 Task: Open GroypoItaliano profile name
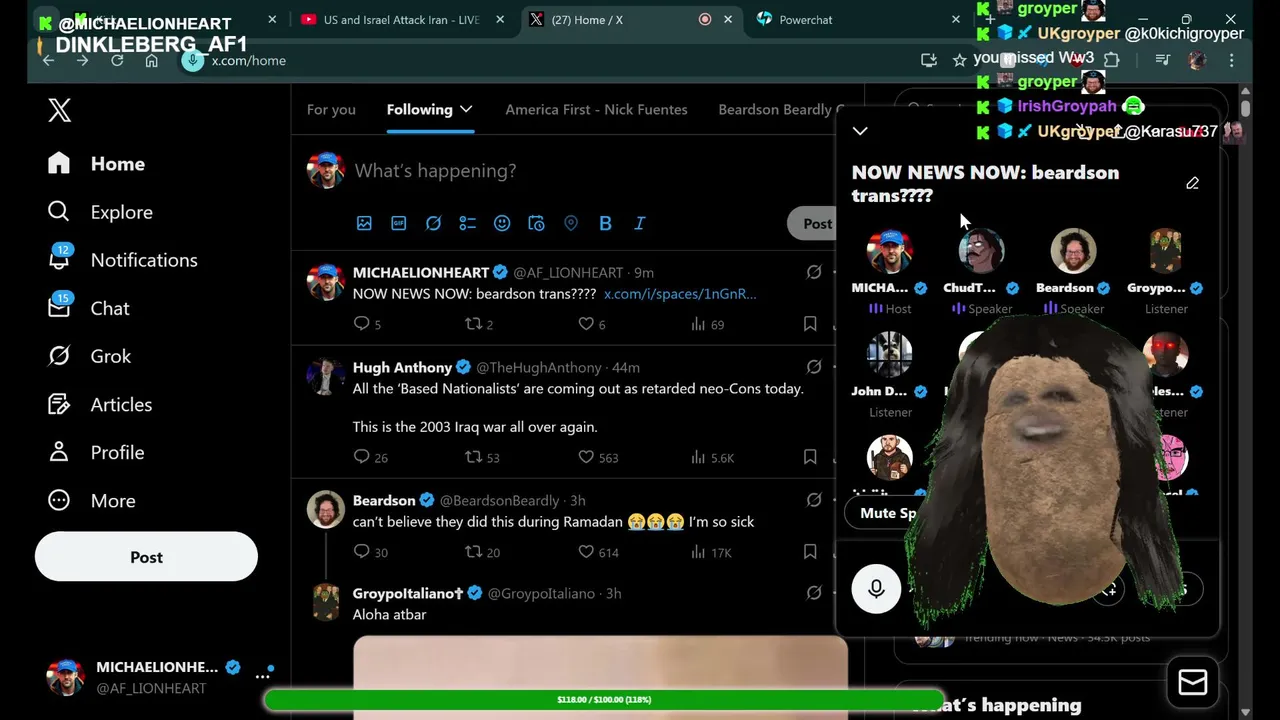(x=408, y=593)
